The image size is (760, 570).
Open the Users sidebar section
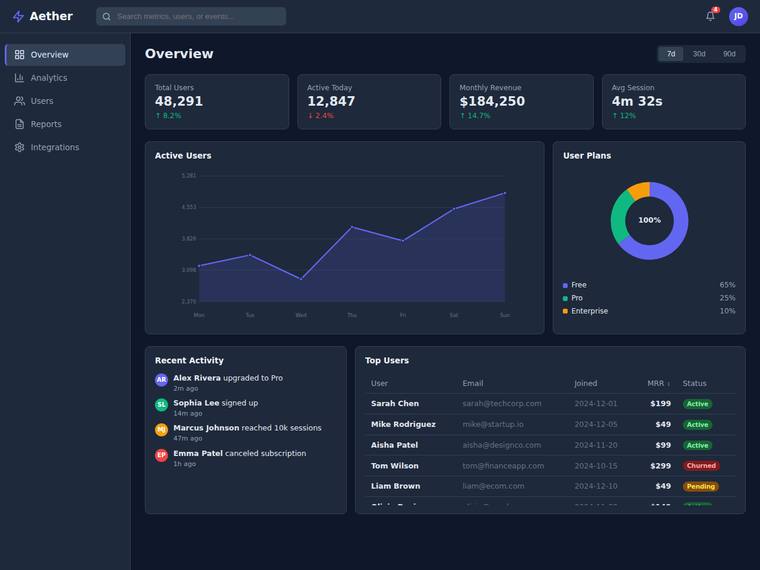65,101
